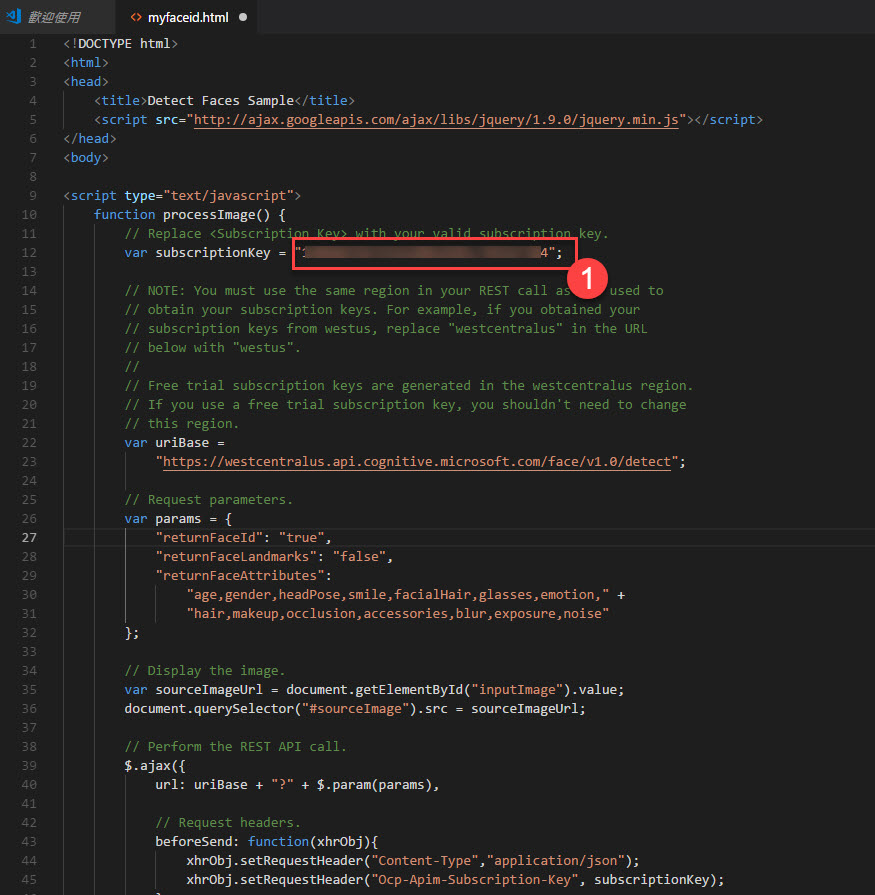The width and height of the screenshot is (875, 895).
Task: Click line number 1 in the gutter
Action: pos(33,44)
